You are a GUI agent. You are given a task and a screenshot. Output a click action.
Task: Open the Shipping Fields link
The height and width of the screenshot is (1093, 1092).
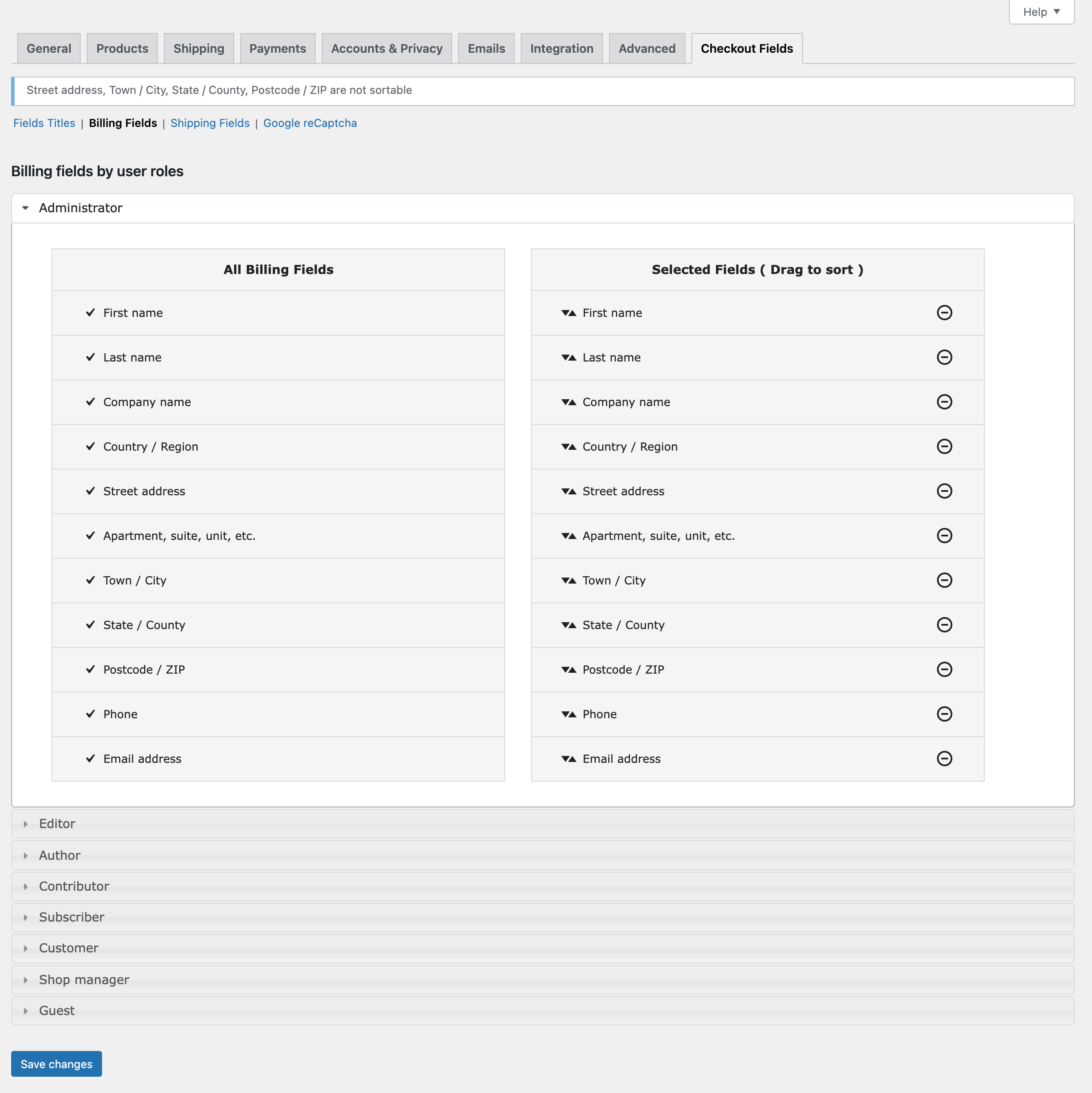pyautogui.click(x=210, y=123)
